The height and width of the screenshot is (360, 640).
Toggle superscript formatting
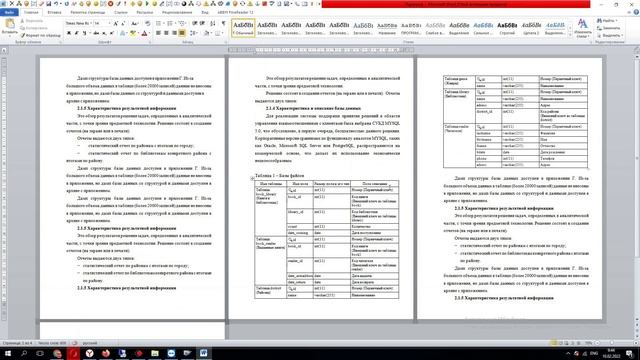111,33
